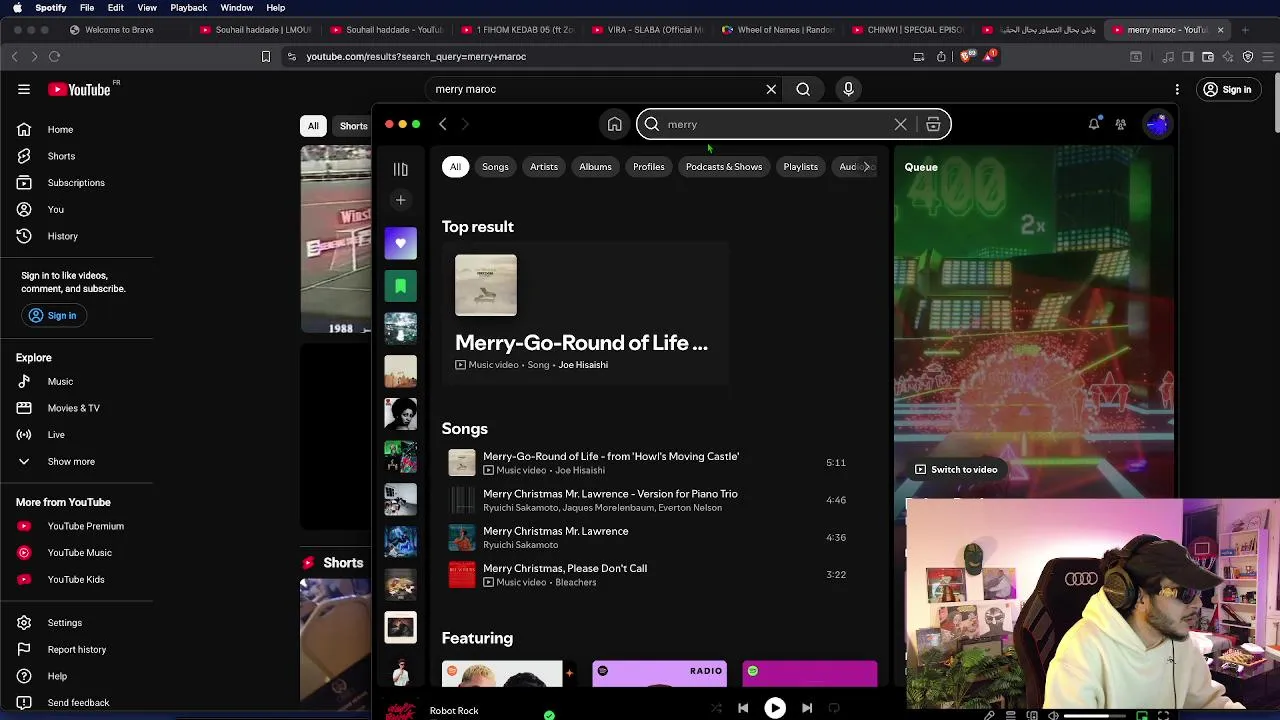Click Sign in under sidebar message
Viewport: 1280px width, 720px height.
click(52, 315)
